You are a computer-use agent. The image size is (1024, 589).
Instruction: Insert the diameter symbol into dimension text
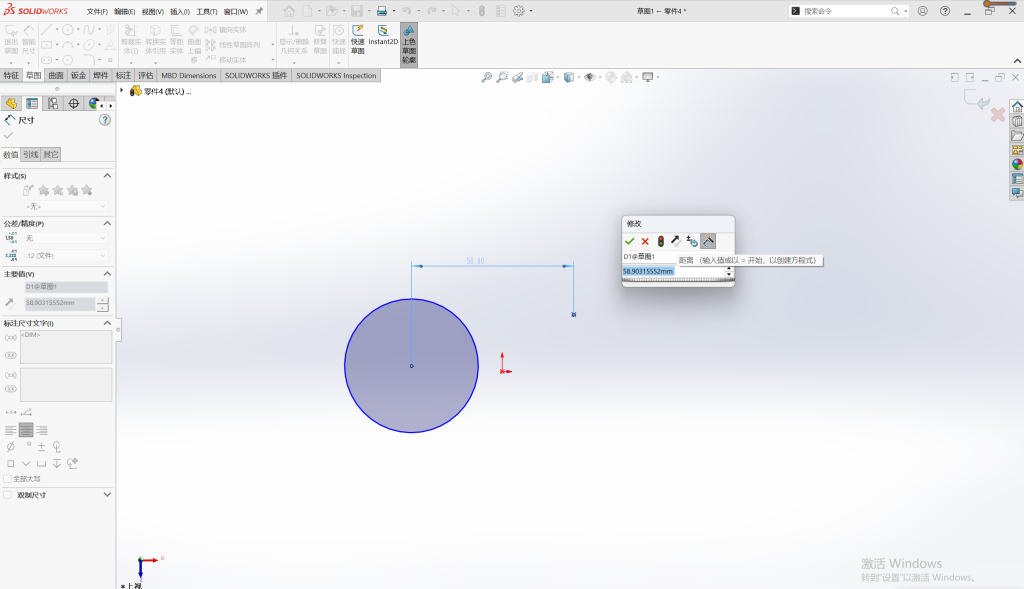(x=10, y=447)
